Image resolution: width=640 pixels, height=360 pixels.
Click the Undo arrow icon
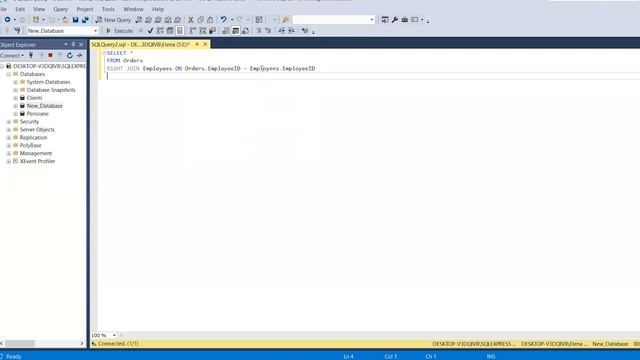(223, 20)
